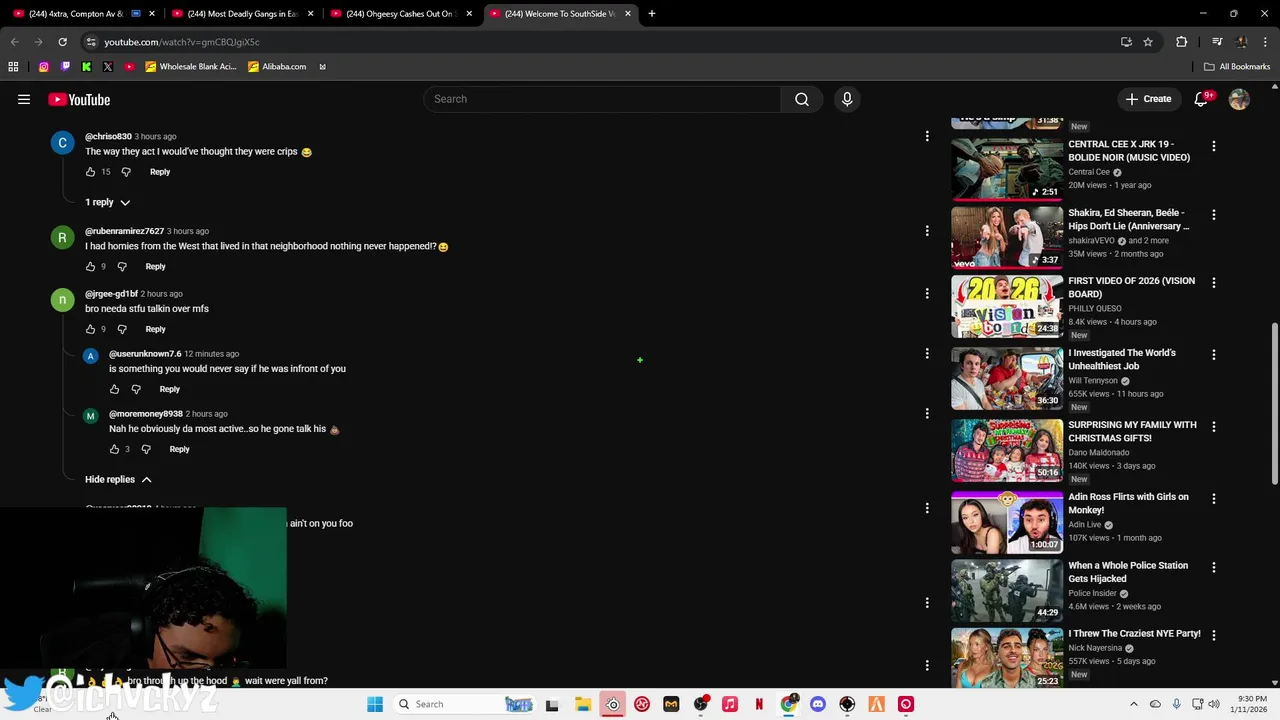Screen dimensions: 1280x720
Task: Activate voice search microphone
Action: [x=847, y=99]
